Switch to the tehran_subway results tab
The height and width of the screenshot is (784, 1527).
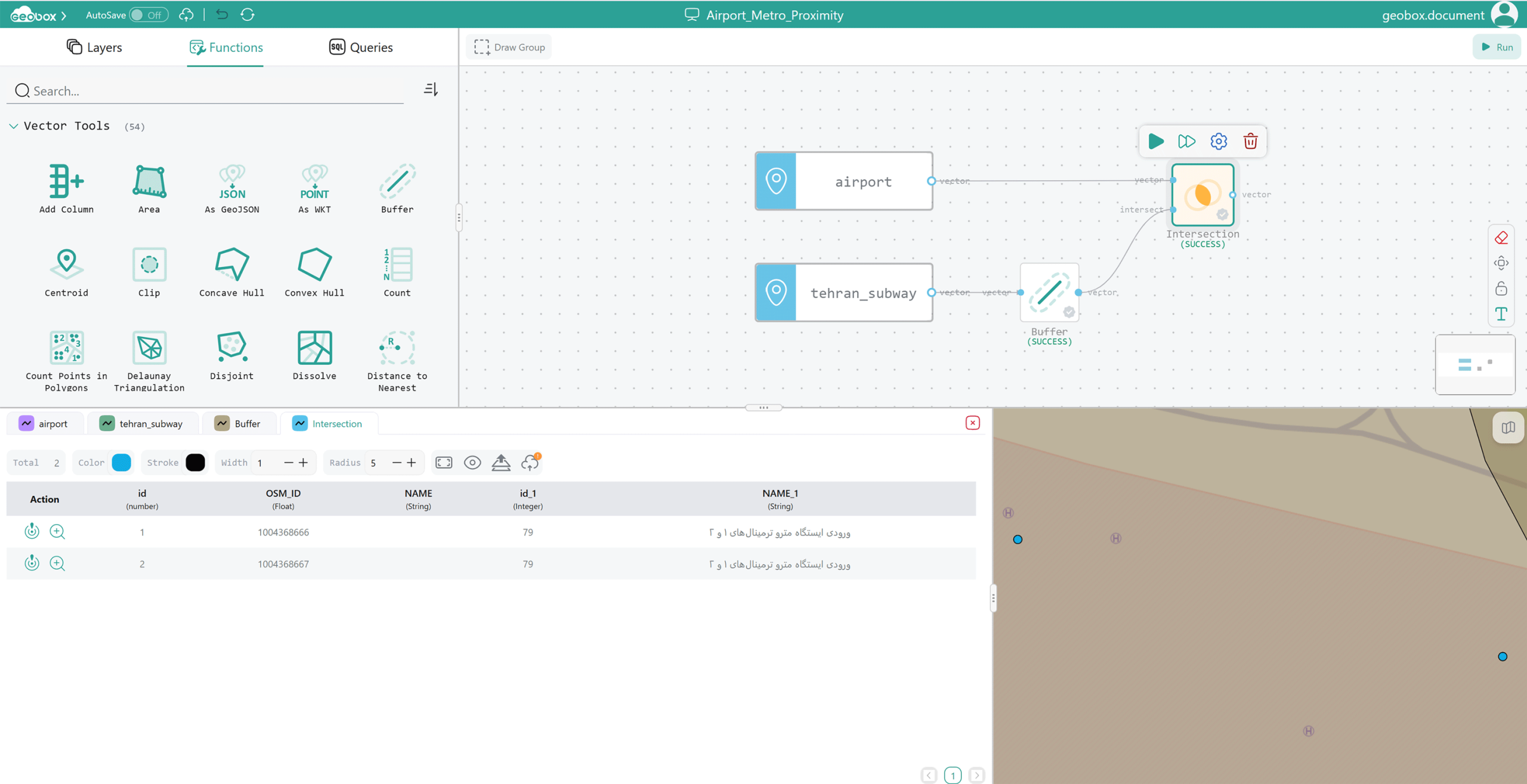click(x=142, y=423)
